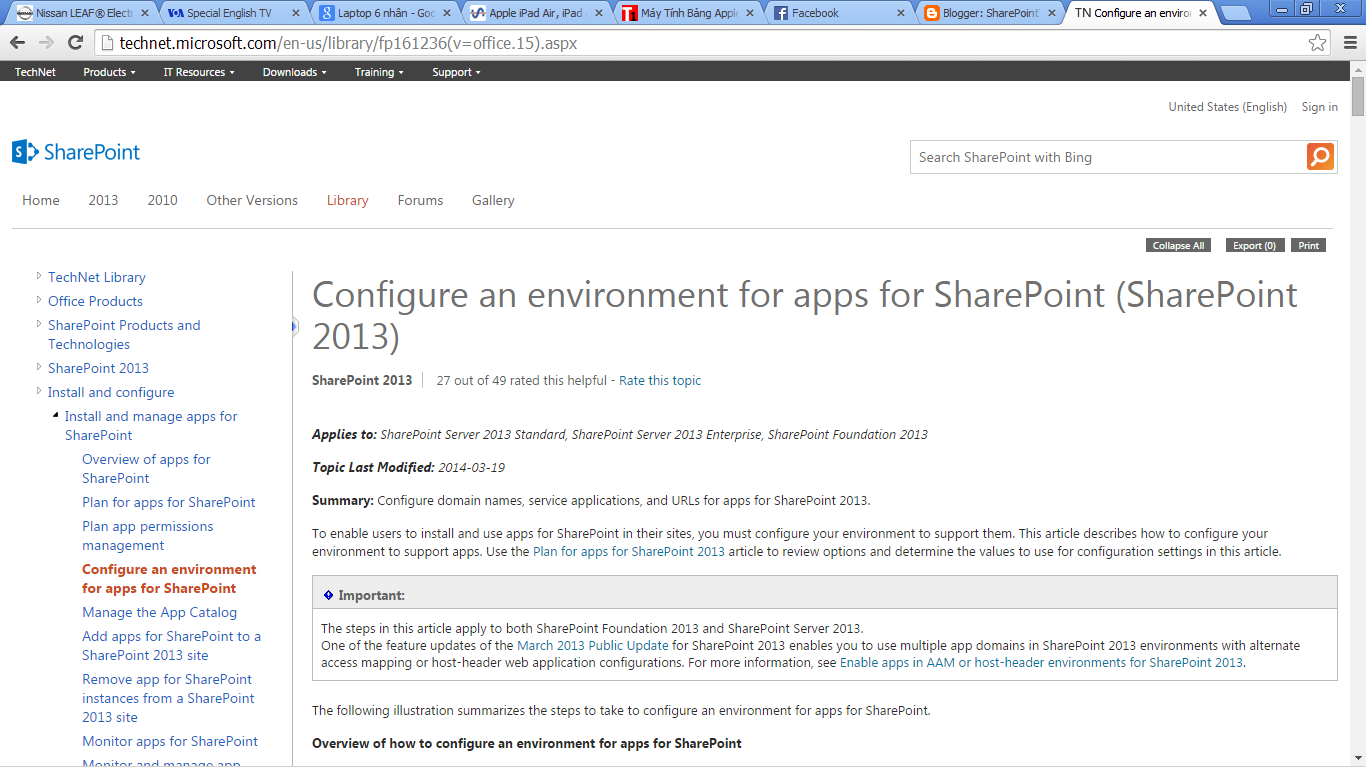Switch to the Nissan LEAF browser tab
Screen dimensions: 1366x768
pyautogui.click(x=80, y=13)
